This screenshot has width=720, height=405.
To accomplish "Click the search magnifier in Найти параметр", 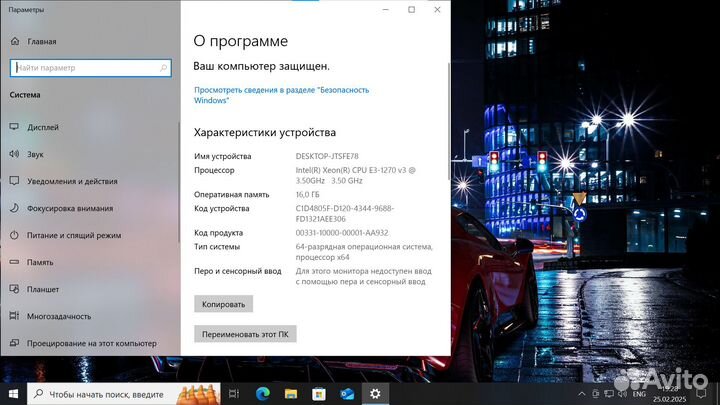I will tap(163, 68).
